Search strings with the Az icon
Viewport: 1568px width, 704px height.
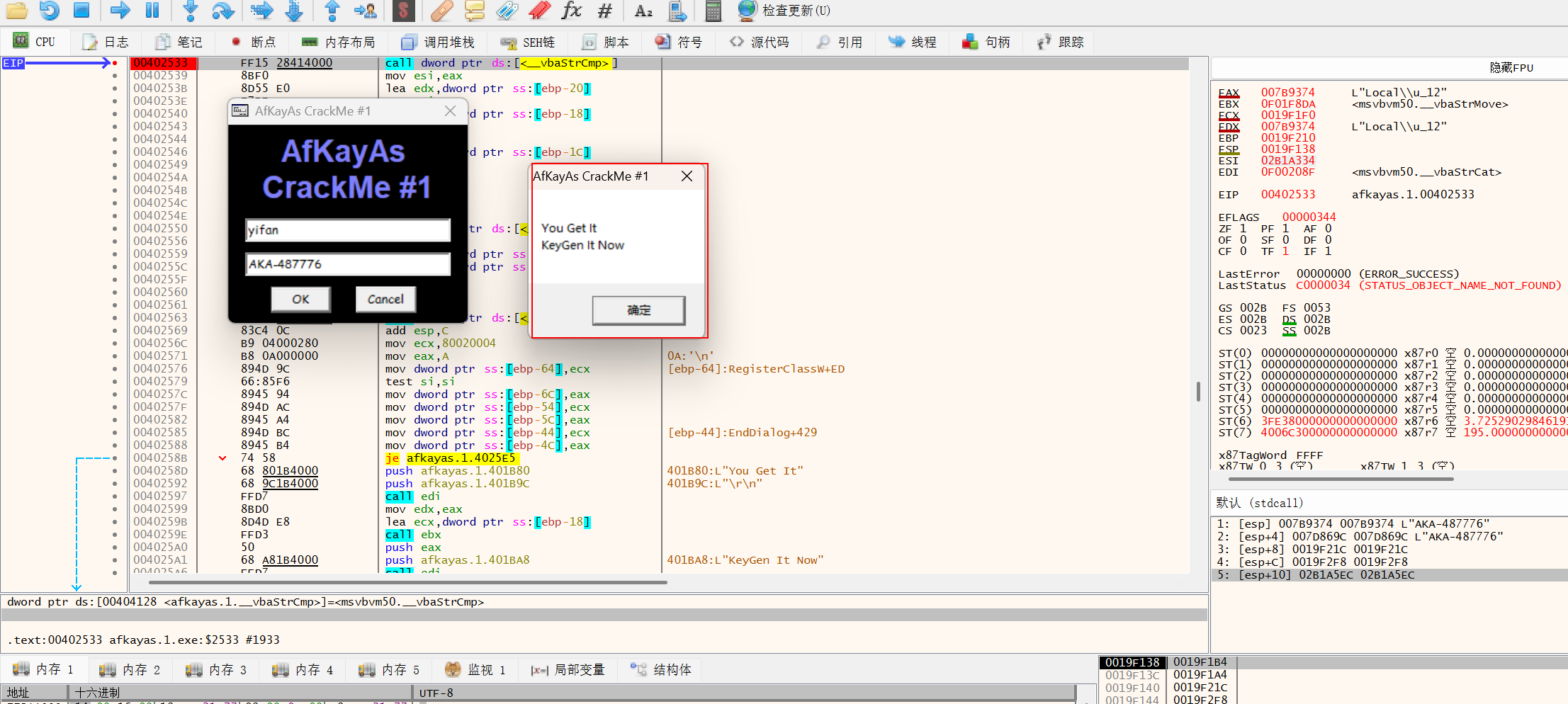(x=643, y=10)
